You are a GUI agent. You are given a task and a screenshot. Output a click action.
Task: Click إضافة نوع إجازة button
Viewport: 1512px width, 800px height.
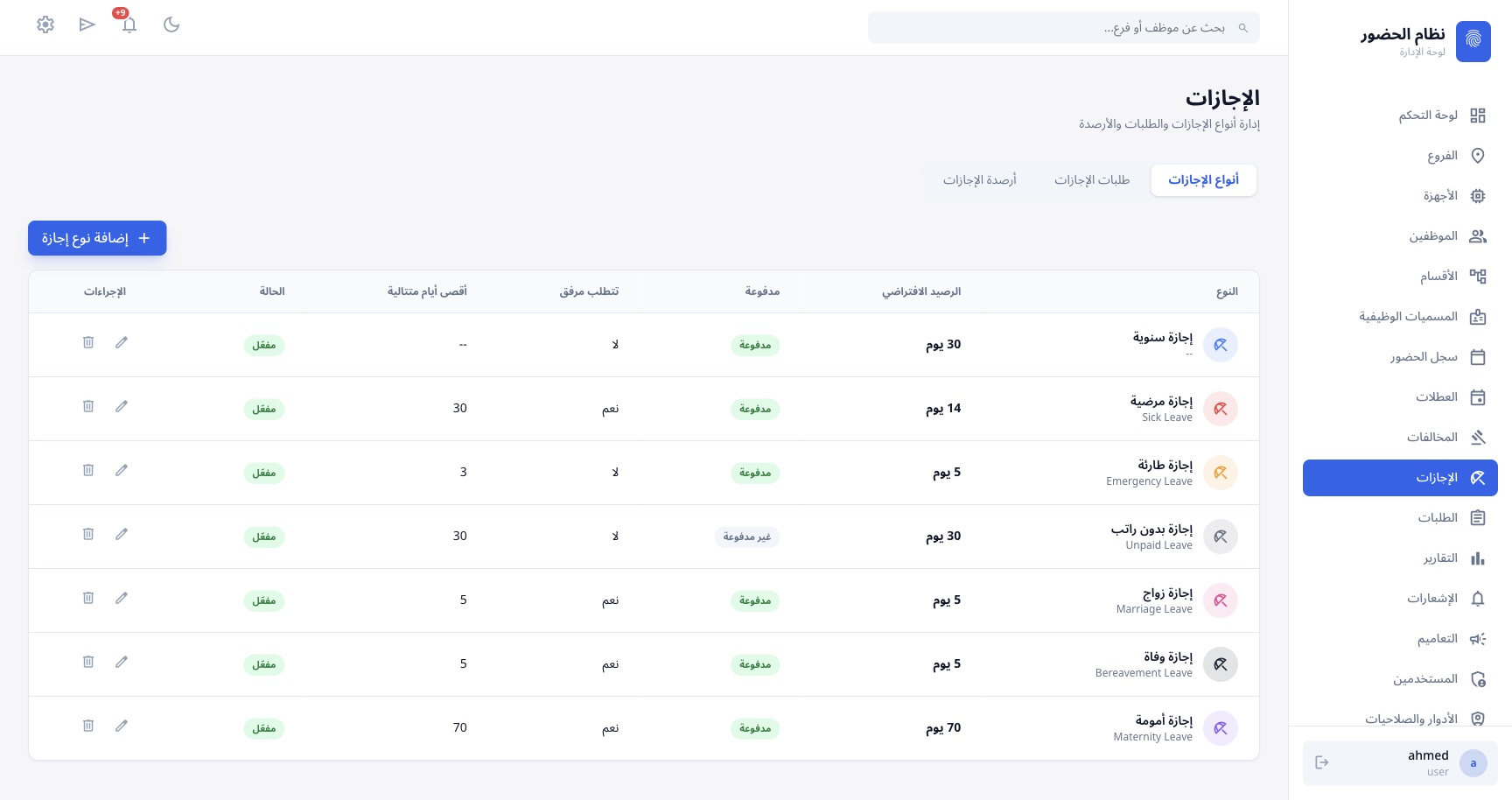pos(97,238)
